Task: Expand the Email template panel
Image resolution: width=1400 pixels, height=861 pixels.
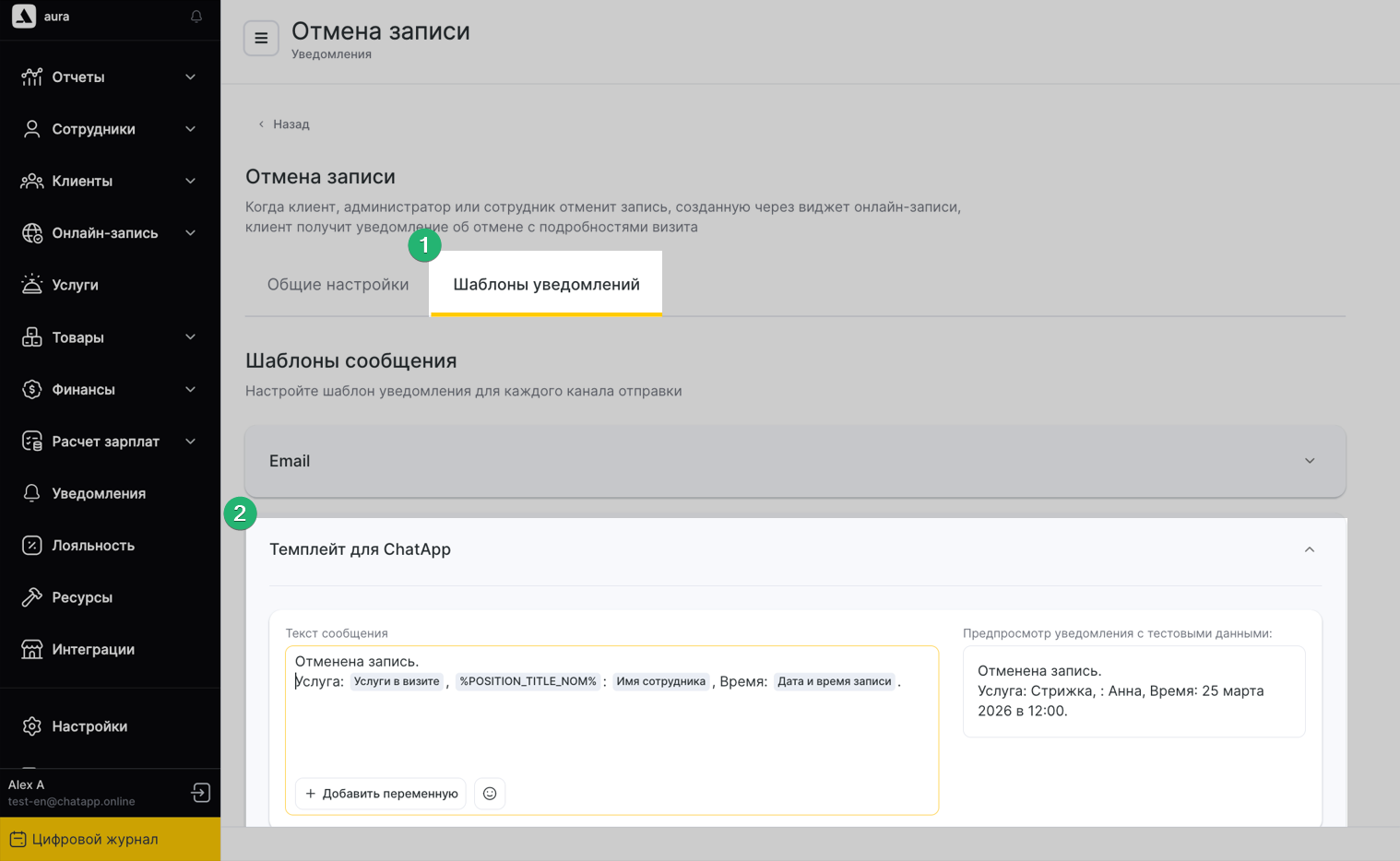Action: click(x=1309, y=461)
